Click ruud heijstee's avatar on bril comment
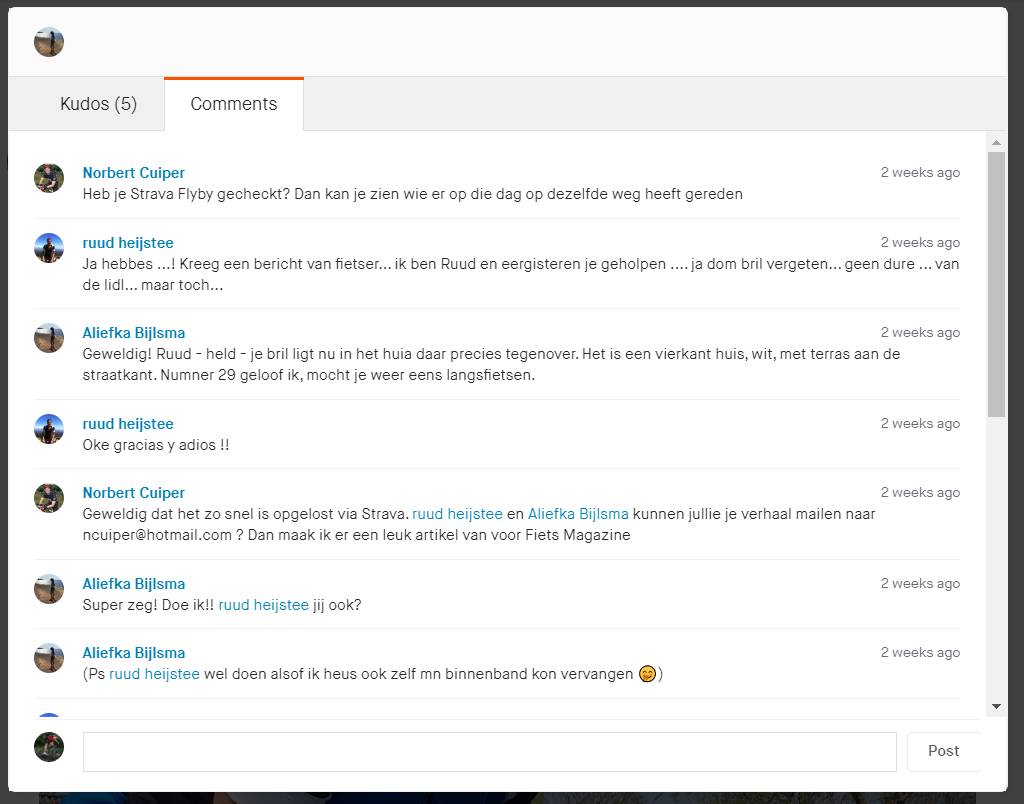1024x804 pixels. point(49,248)
